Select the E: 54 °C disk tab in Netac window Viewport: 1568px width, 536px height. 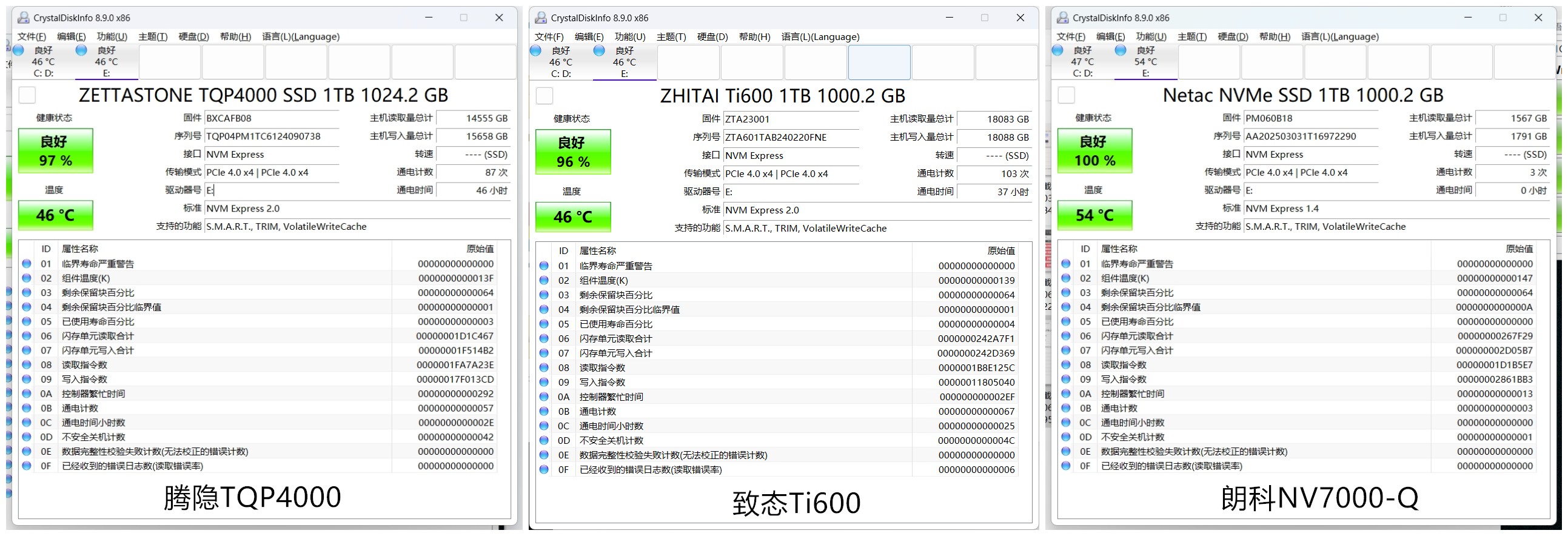click(x=1145, y=61)
